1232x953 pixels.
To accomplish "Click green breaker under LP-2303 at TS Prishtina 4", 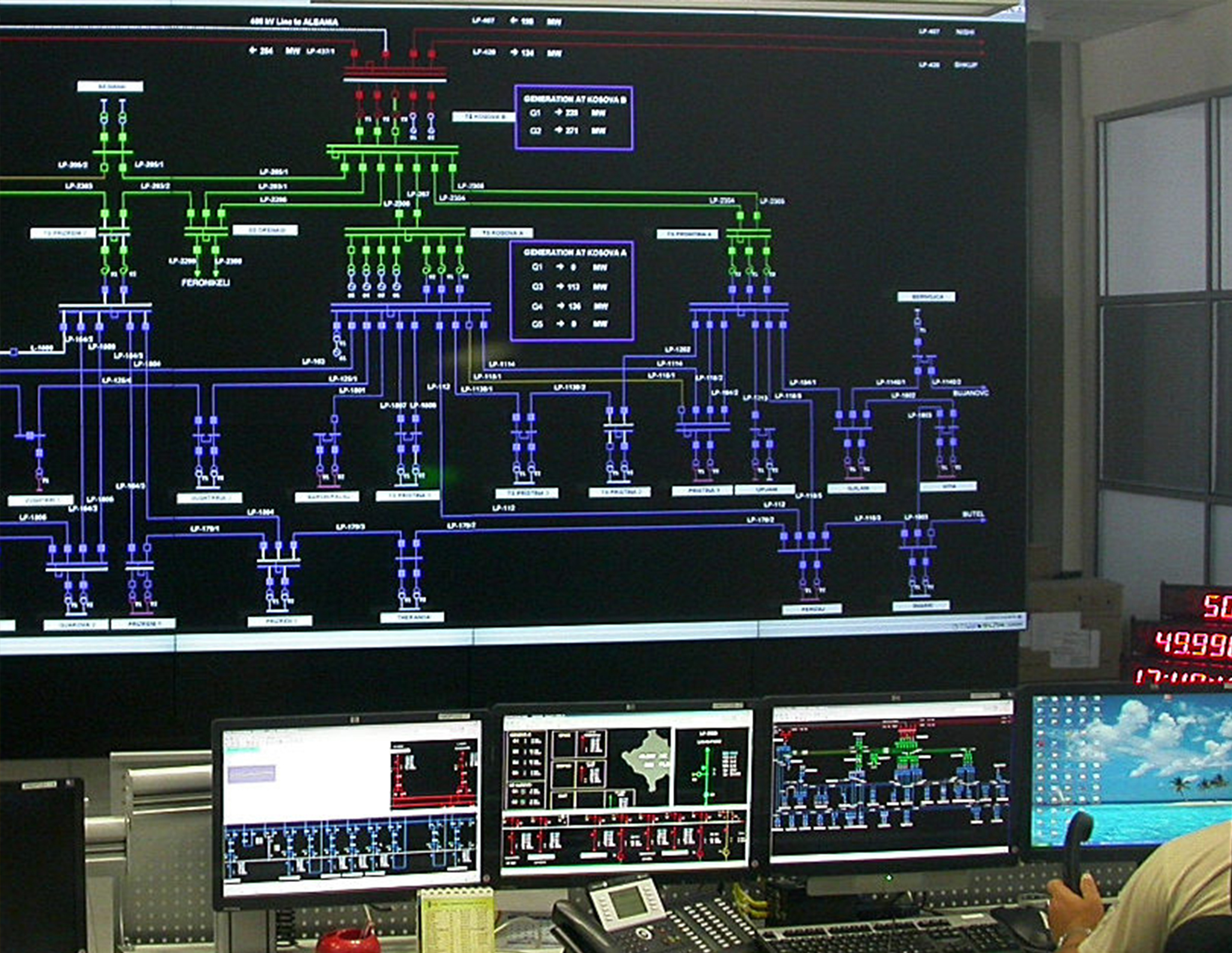I will [x=758, y=216].
